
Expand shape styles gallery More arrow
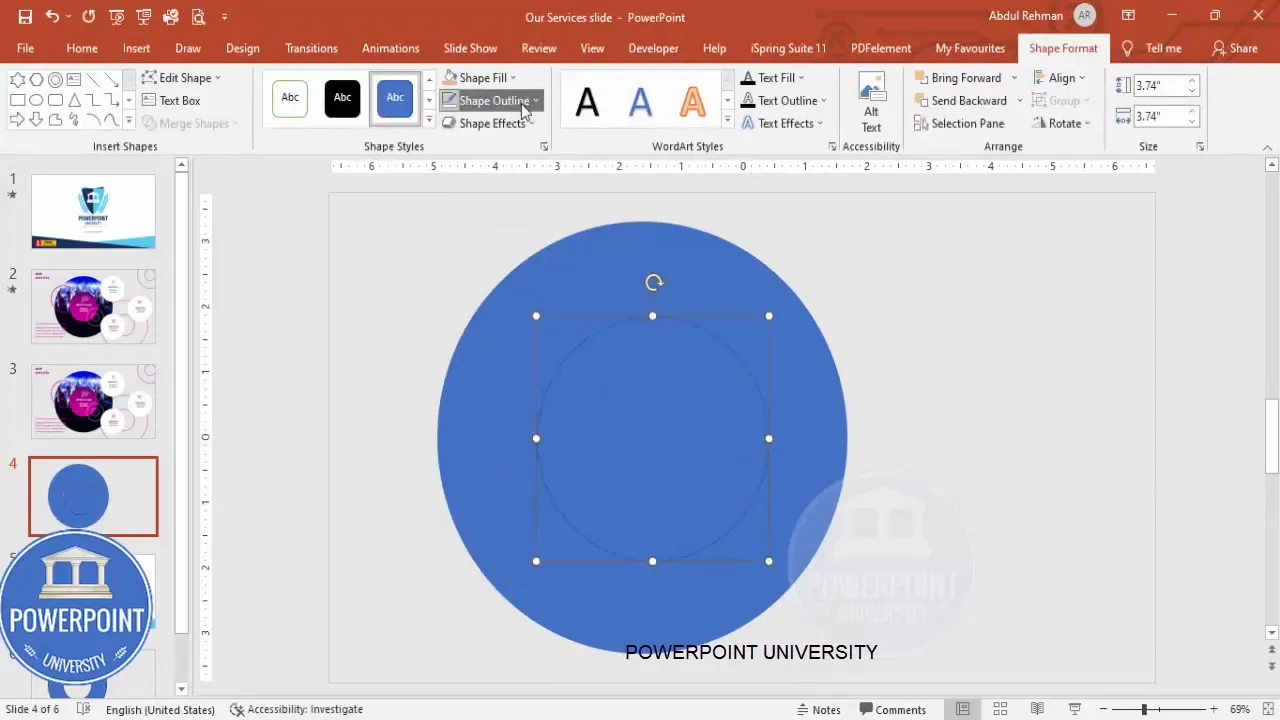429,120
